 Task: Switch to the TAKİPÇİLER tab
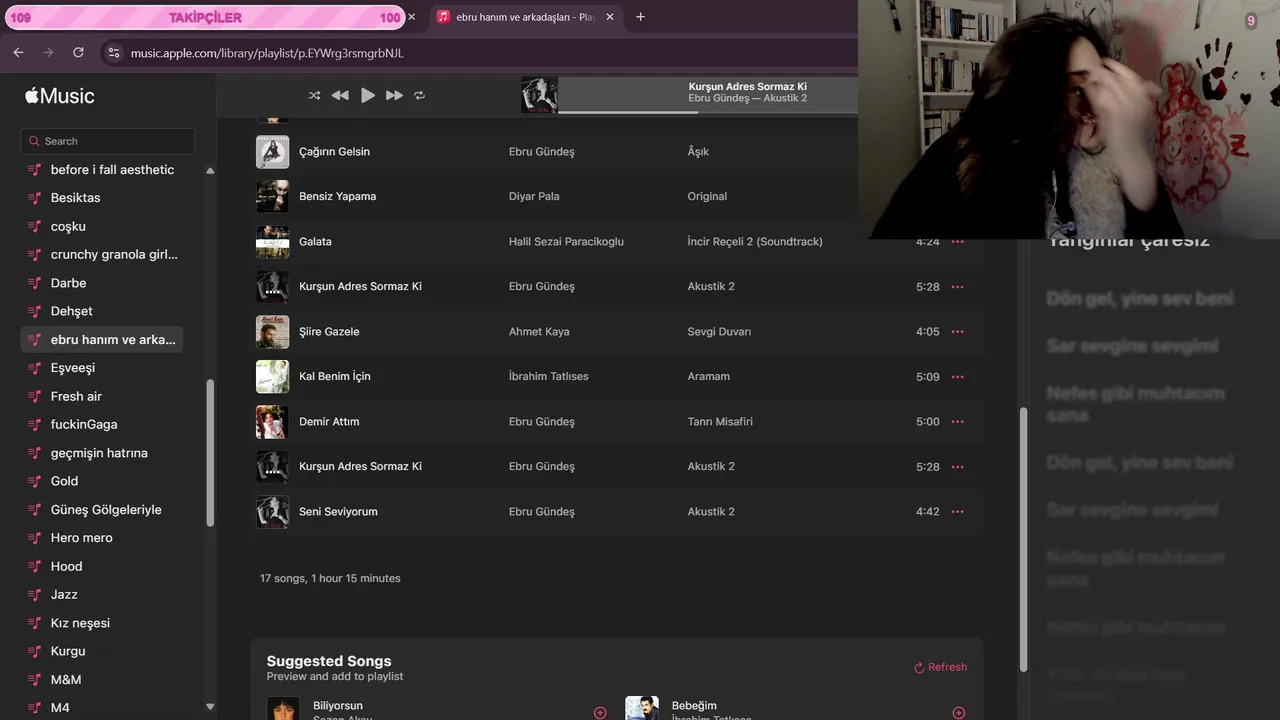205,17
